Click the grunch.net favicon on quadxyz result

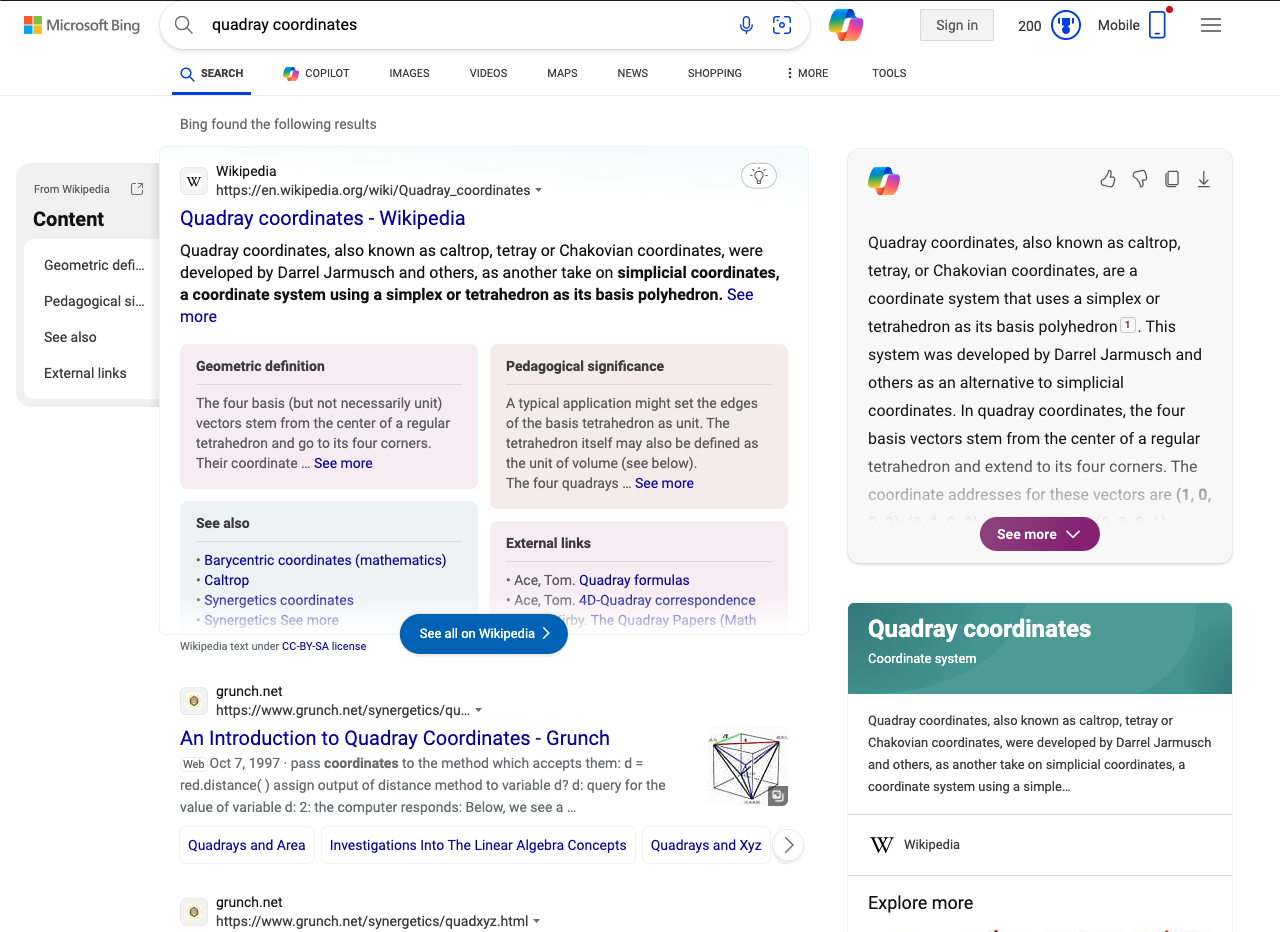[194, 912]
